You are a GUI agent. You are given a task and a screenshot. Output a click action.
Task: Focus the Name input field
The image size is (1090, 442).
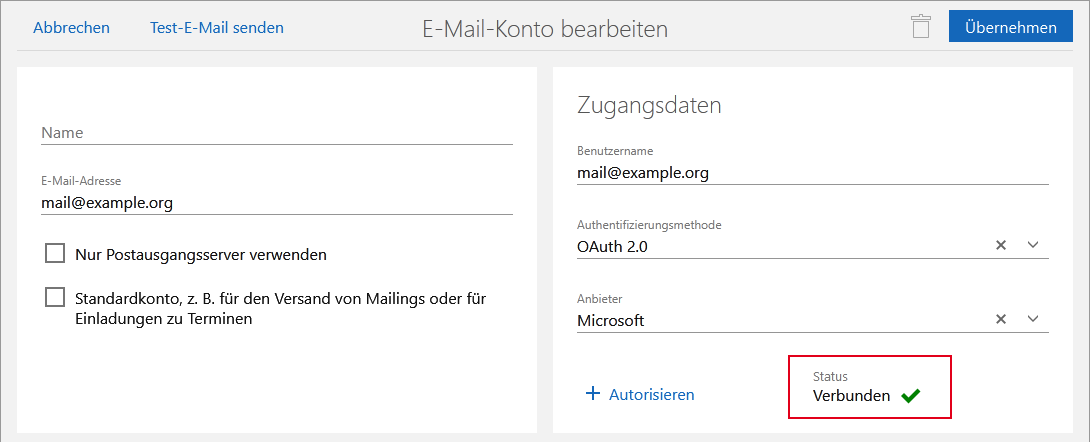click(276, 132)
